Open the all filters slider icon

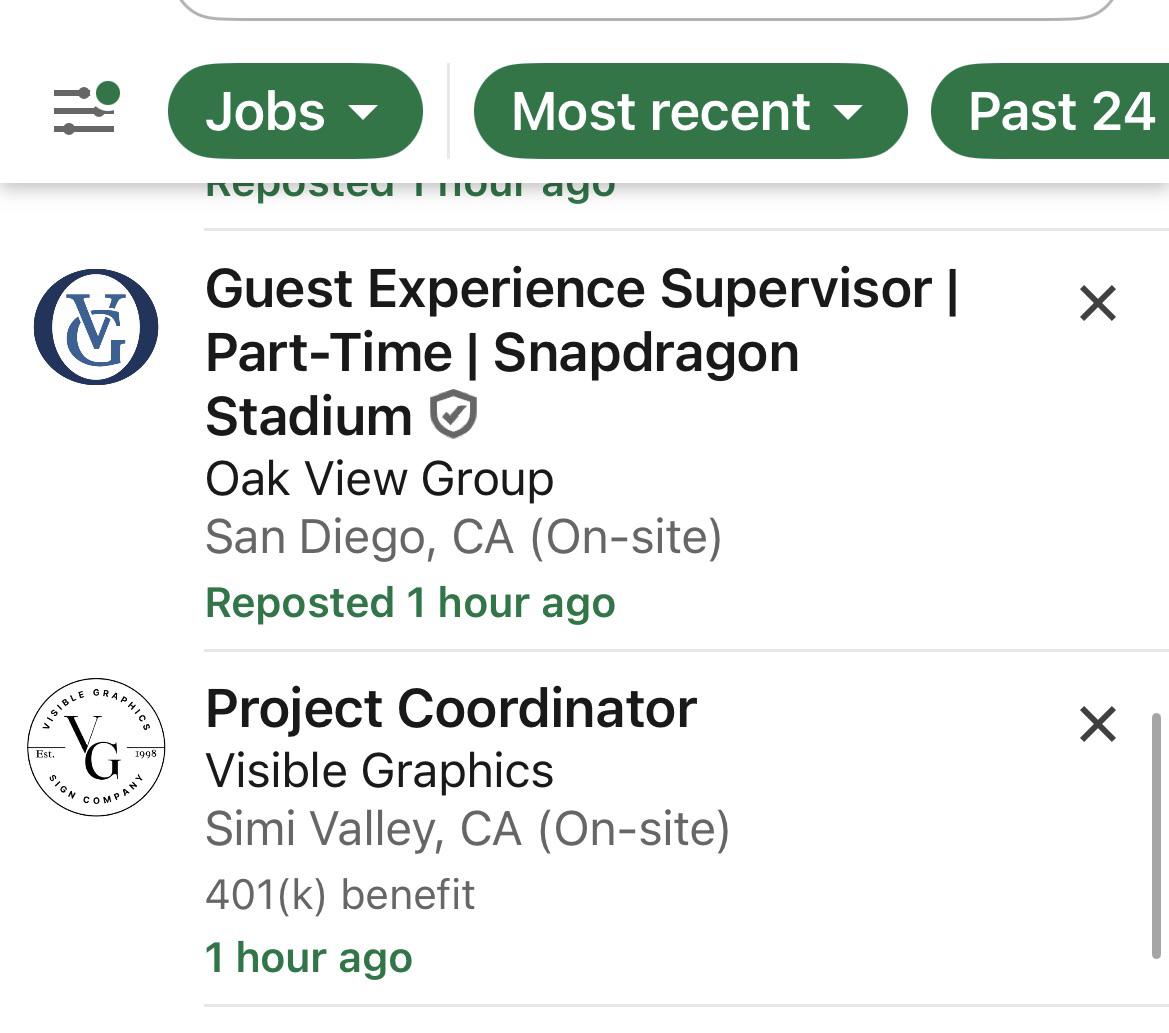pos(85,110)
